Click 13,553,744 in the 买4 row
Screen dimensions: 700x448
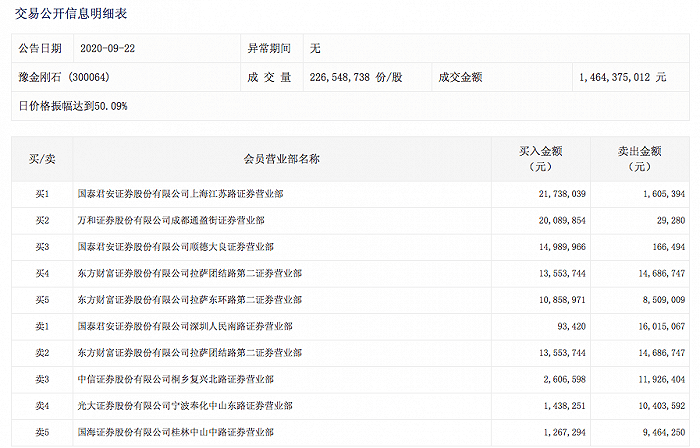click(562, 274)
